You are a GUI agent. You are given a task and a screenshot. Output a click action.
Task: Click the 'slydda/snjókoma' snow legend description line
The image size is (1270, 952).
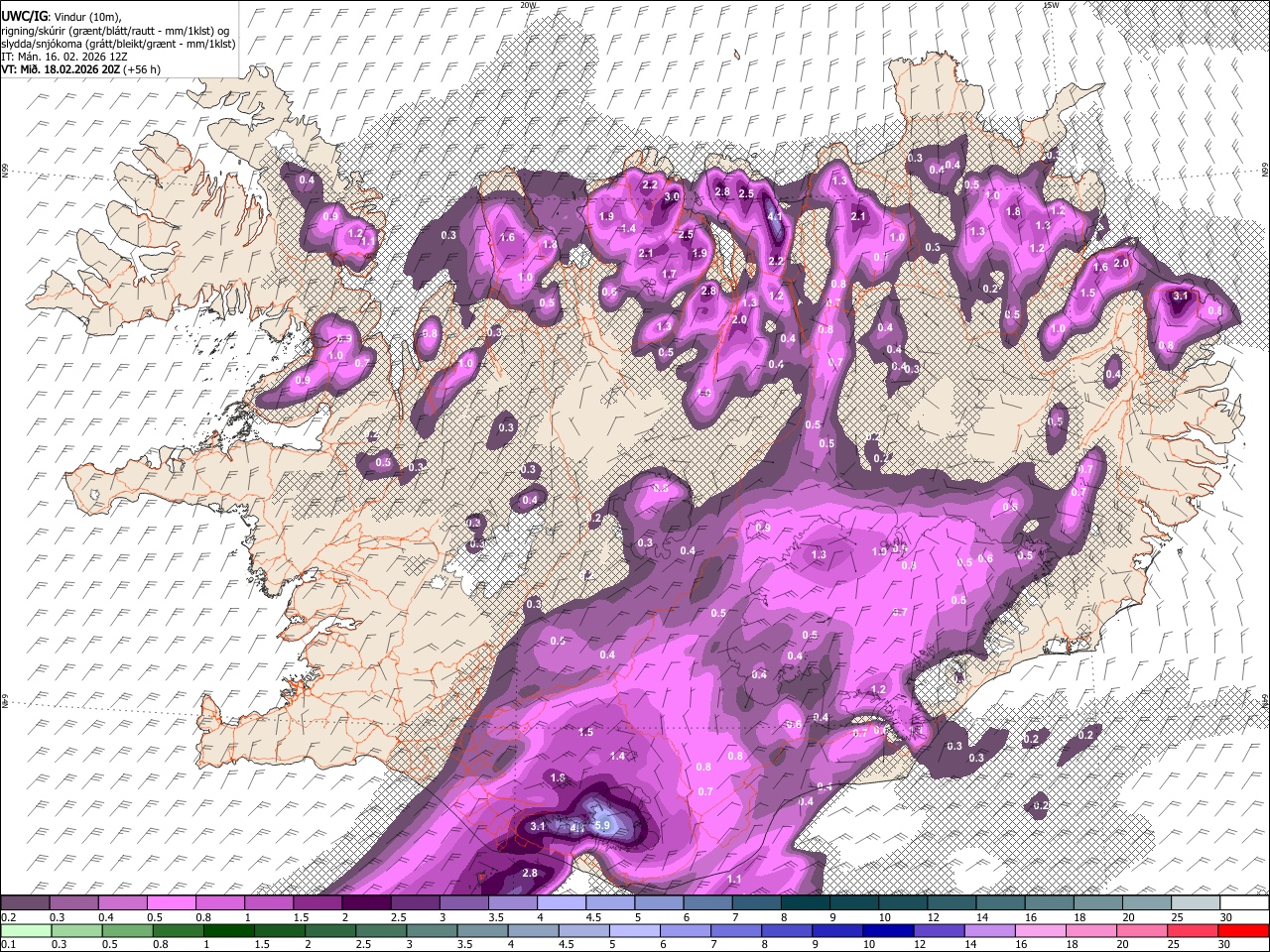[118, 44]
